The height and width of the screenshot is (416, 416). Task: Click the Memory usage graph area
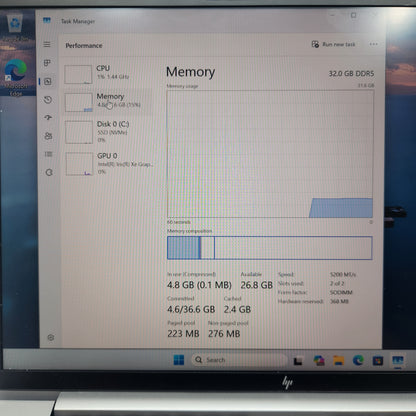click(x=270, y=154)
